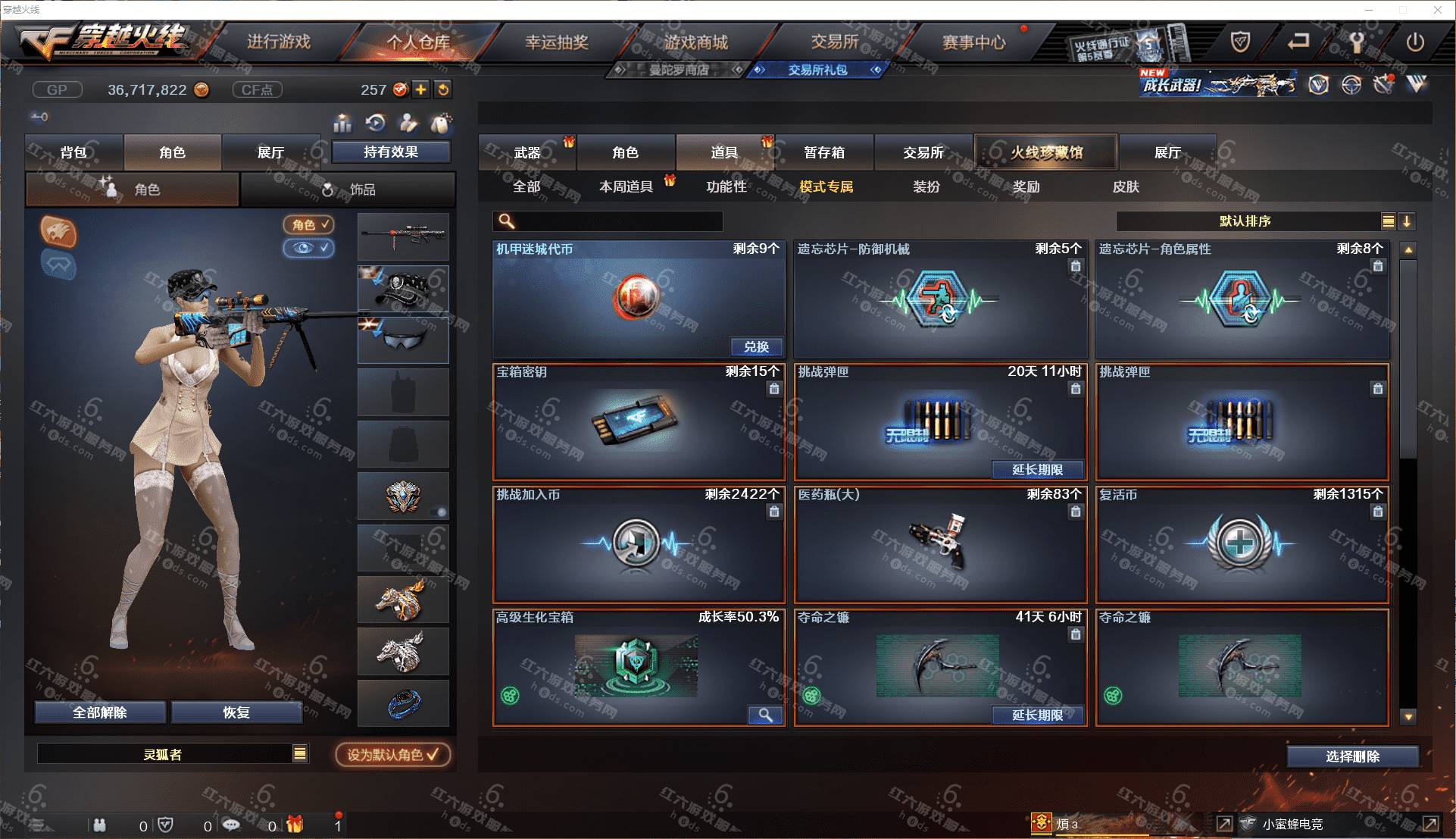The height and width of the screenshot is (839, 1456).
Task: Toggle 设为默认角色 checkbox button
Action: coord(392,755)
